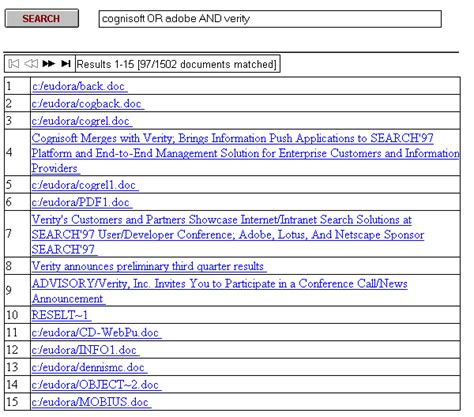
Task: Open ADVISORY/Verity Conference Call link
Action: (x=220, y=291)
